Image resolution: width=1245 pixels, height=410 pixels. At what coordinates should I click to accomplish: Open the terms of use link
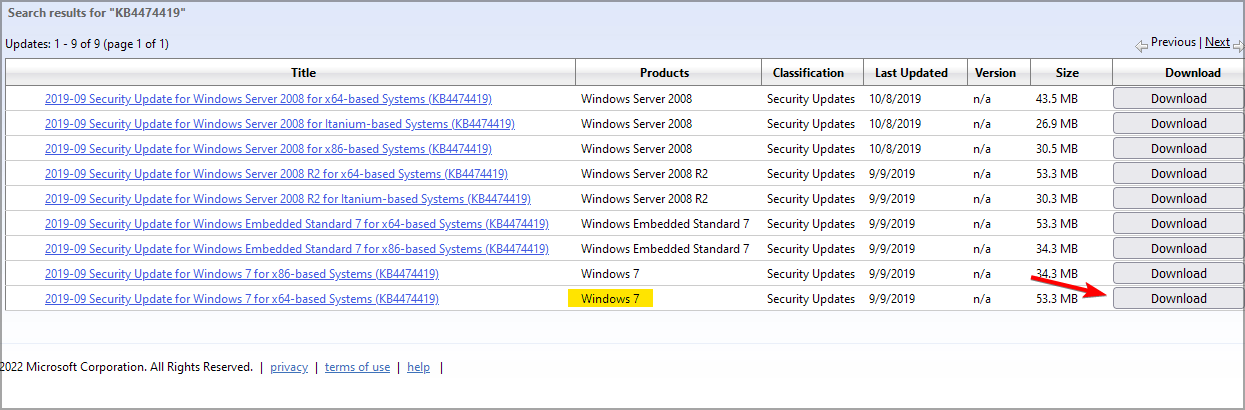pos(357,367)
